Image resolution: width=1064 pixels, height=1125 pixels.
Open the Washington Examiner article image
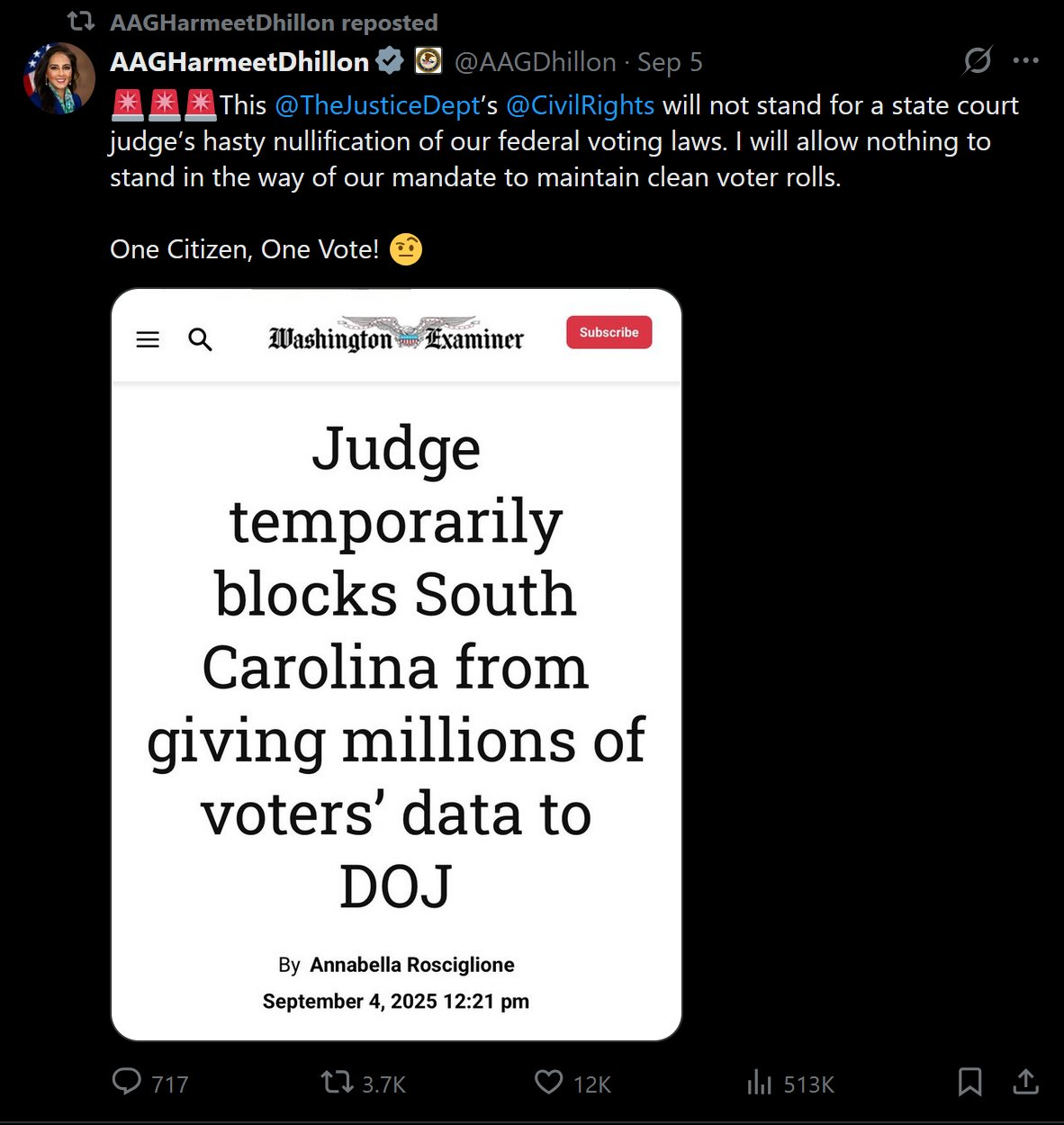click(x=396, y=664)
